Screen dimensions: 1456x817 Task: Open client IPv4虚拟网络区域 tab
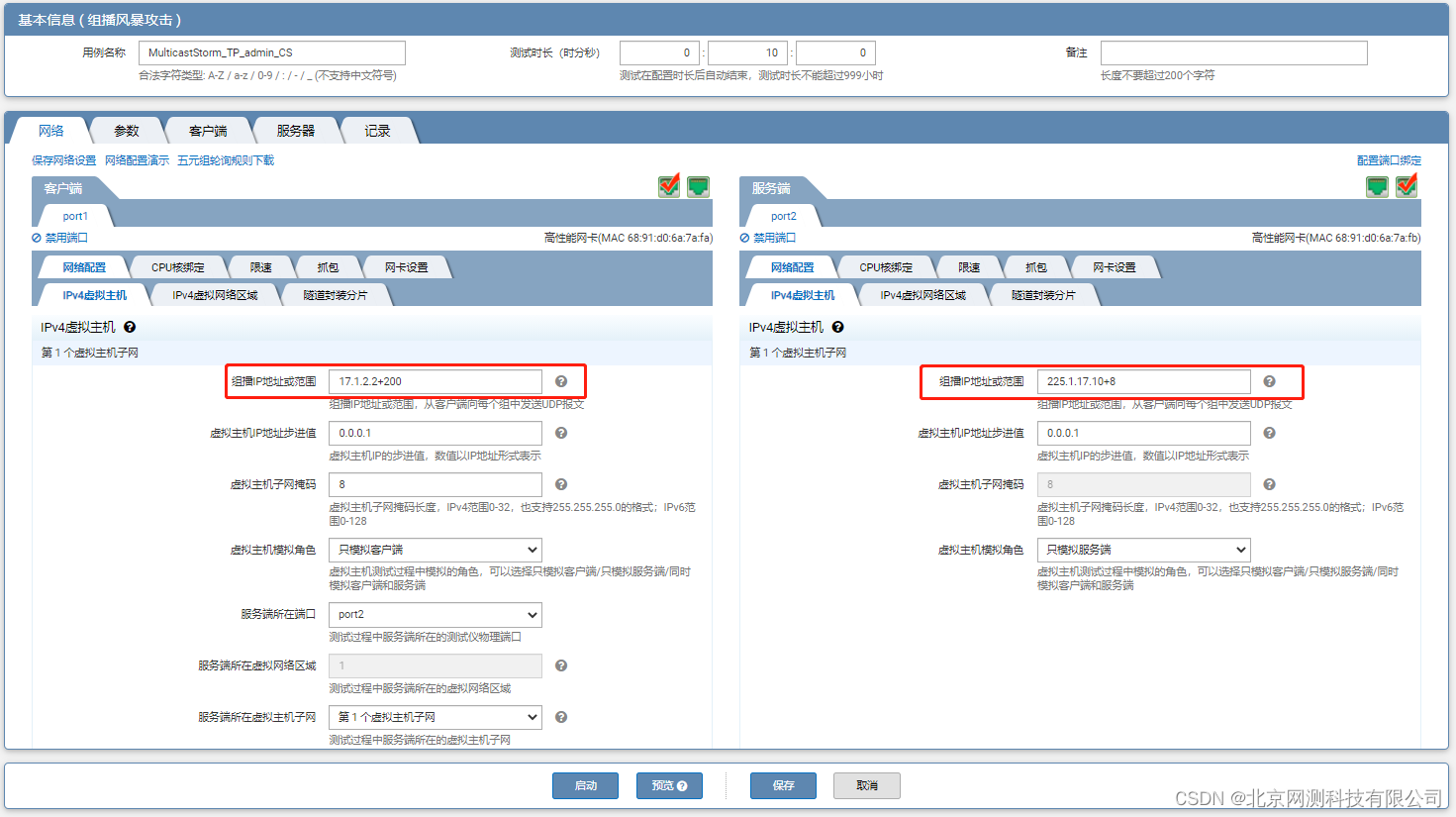click(x=215, y=295)
